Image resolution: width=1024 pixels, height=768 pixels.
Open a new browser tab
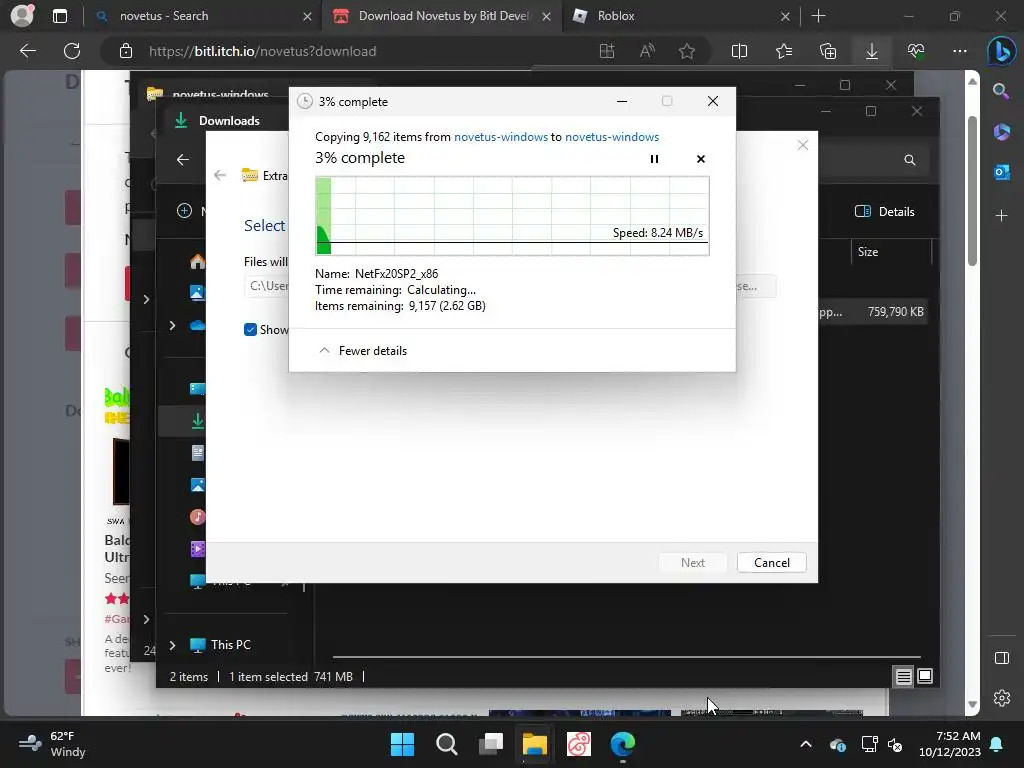tap(818, 16)
